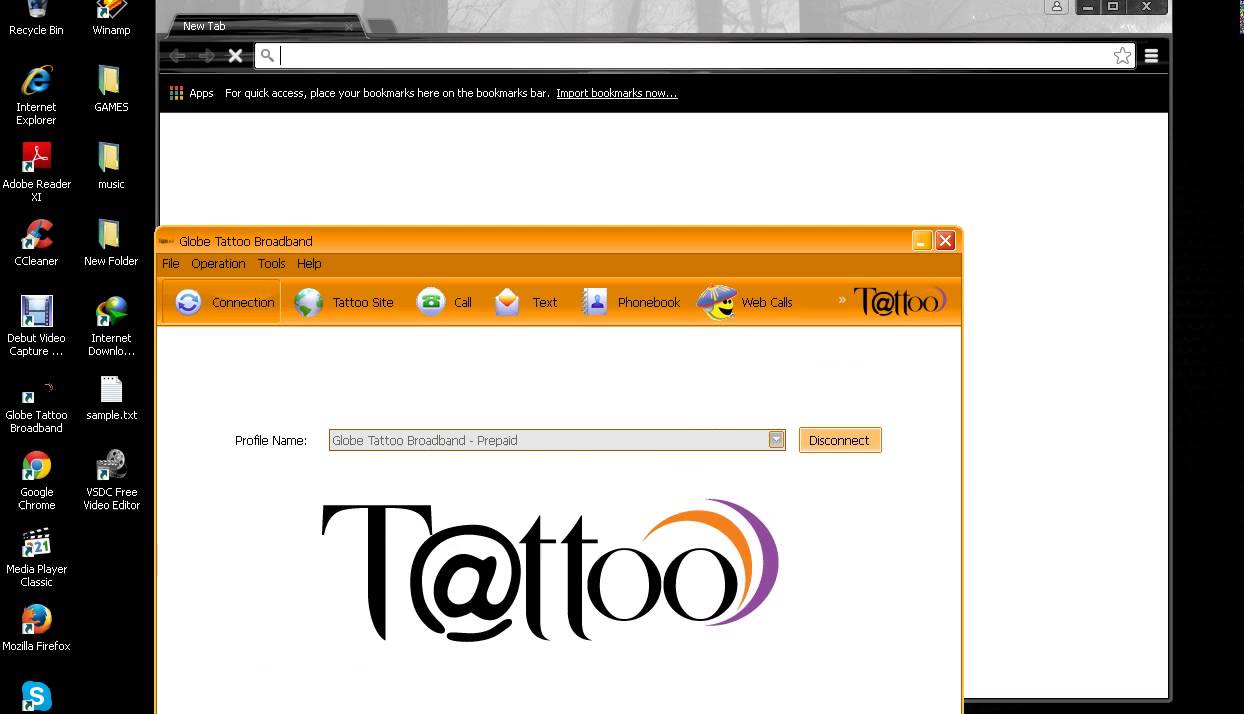Open the Apps shortcut in bookmarks bar
Screen dimensions: 1244x714
point(191,93)
